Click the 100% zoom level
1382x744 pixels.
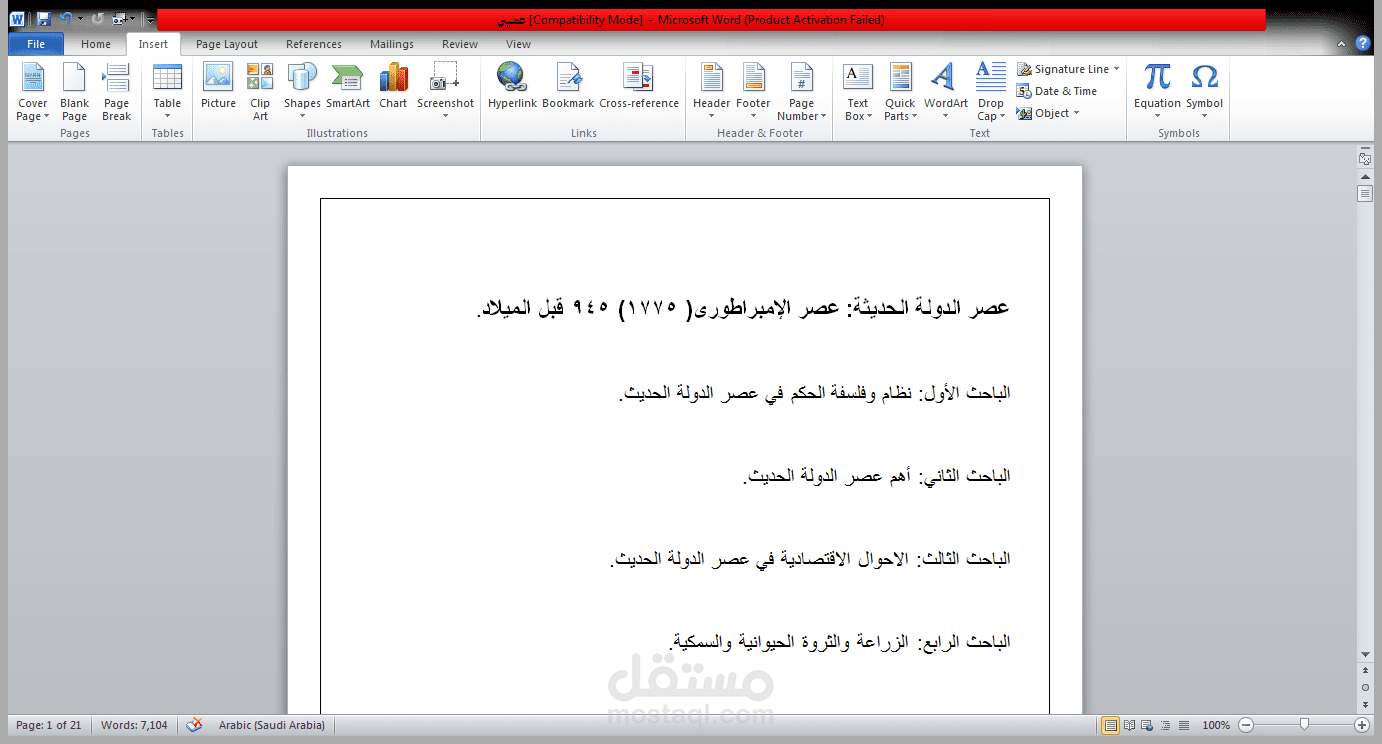pyautogui.click(x=1216, y=725)
